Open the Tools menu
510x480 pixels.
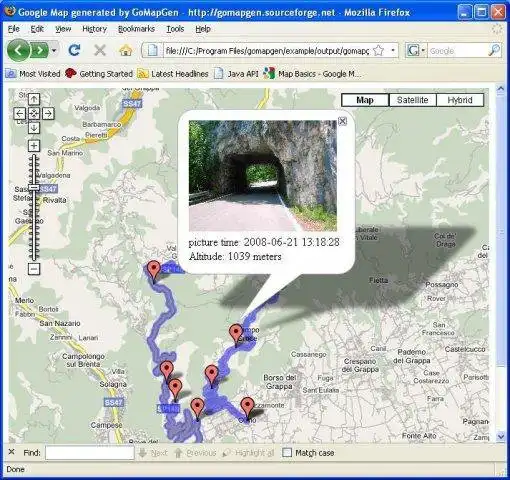[175, 29]
